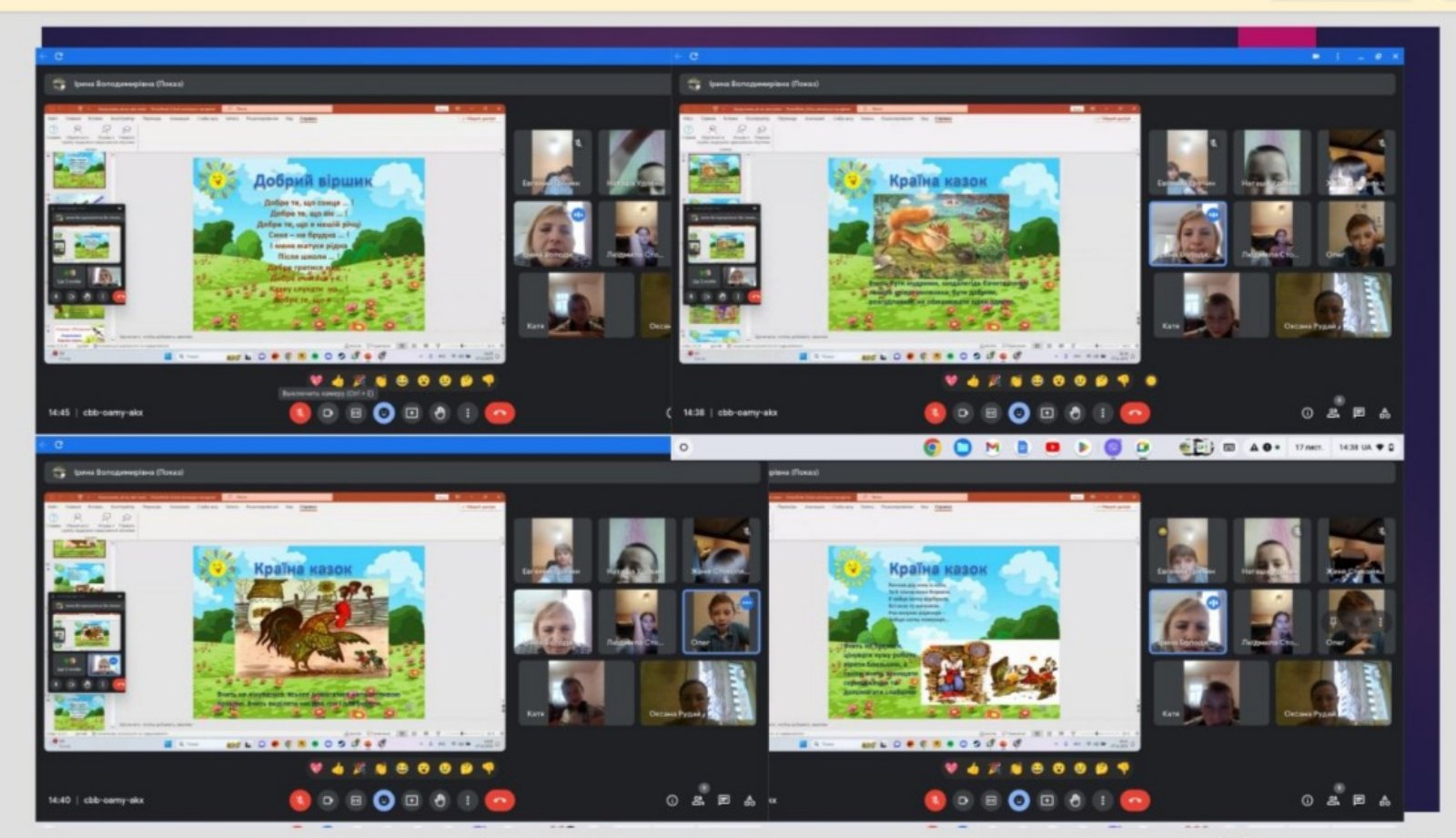
Task: Send a laughing reaction in the 14:38 call
Action: coord(1037,380)
